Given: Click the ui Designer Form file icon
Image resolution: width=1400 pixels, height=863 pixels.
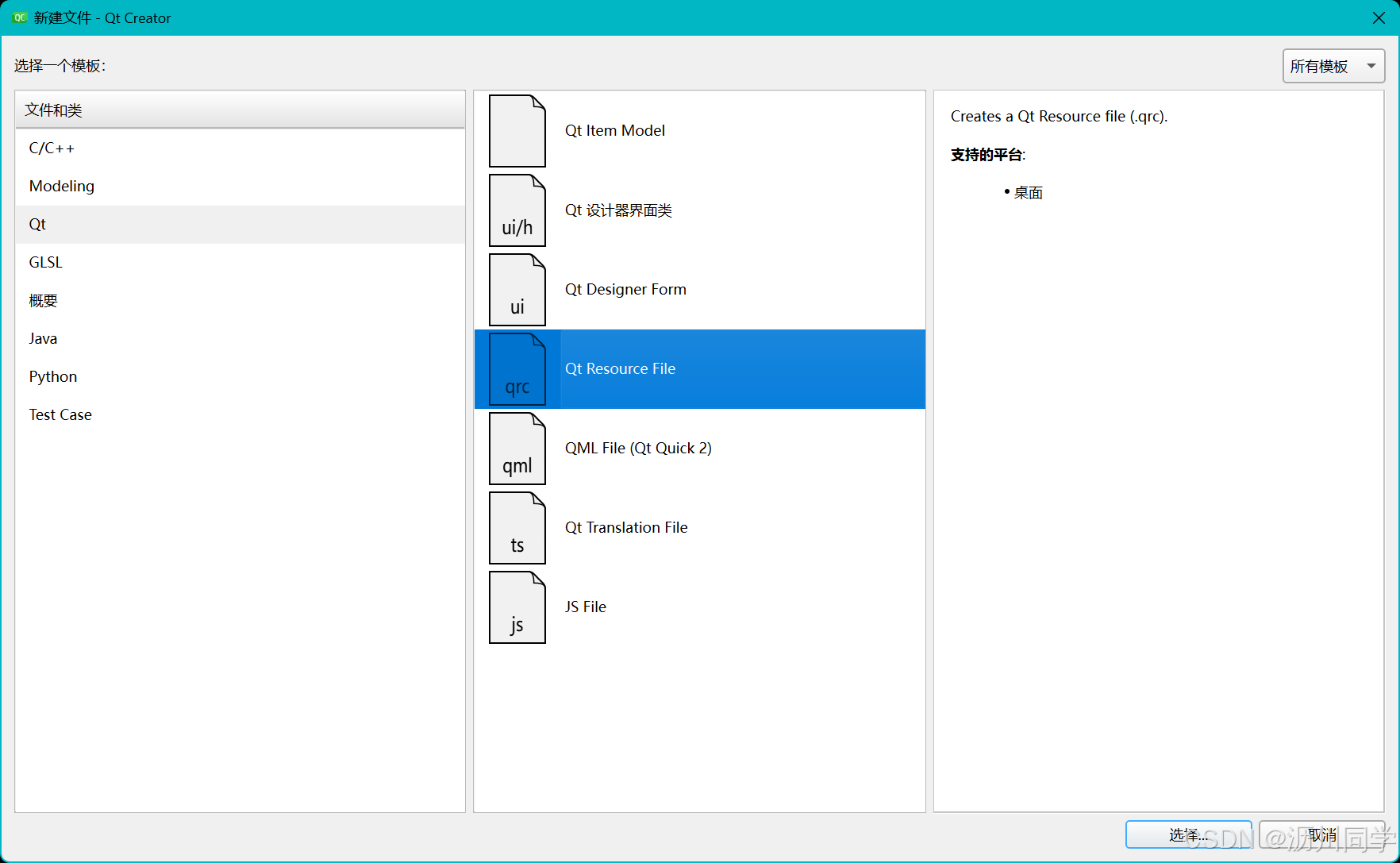Looking at the screenshot, I should [x=517, y=290].
